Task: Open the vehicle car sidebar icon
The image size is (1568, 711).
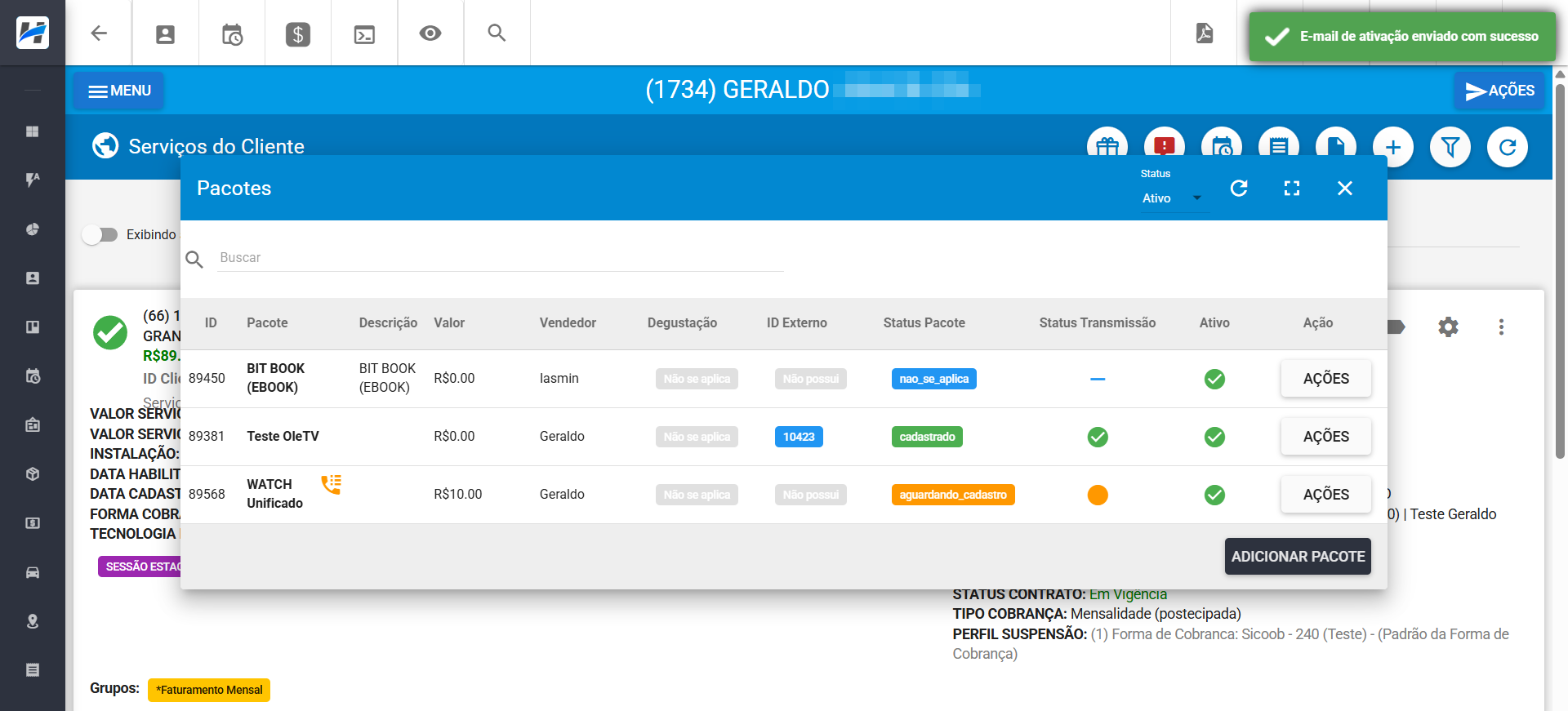Action: (33, 572)
